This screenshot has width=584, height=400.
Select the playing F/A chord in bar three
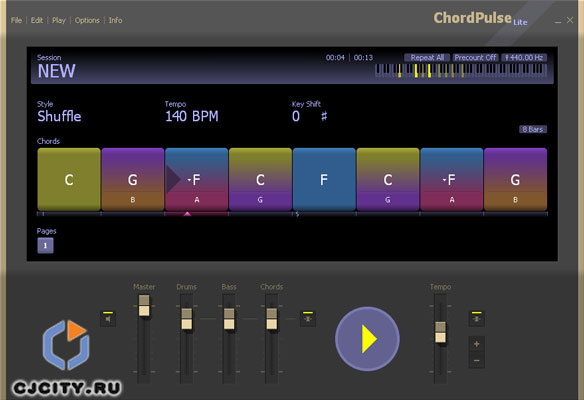coord(196,180)
